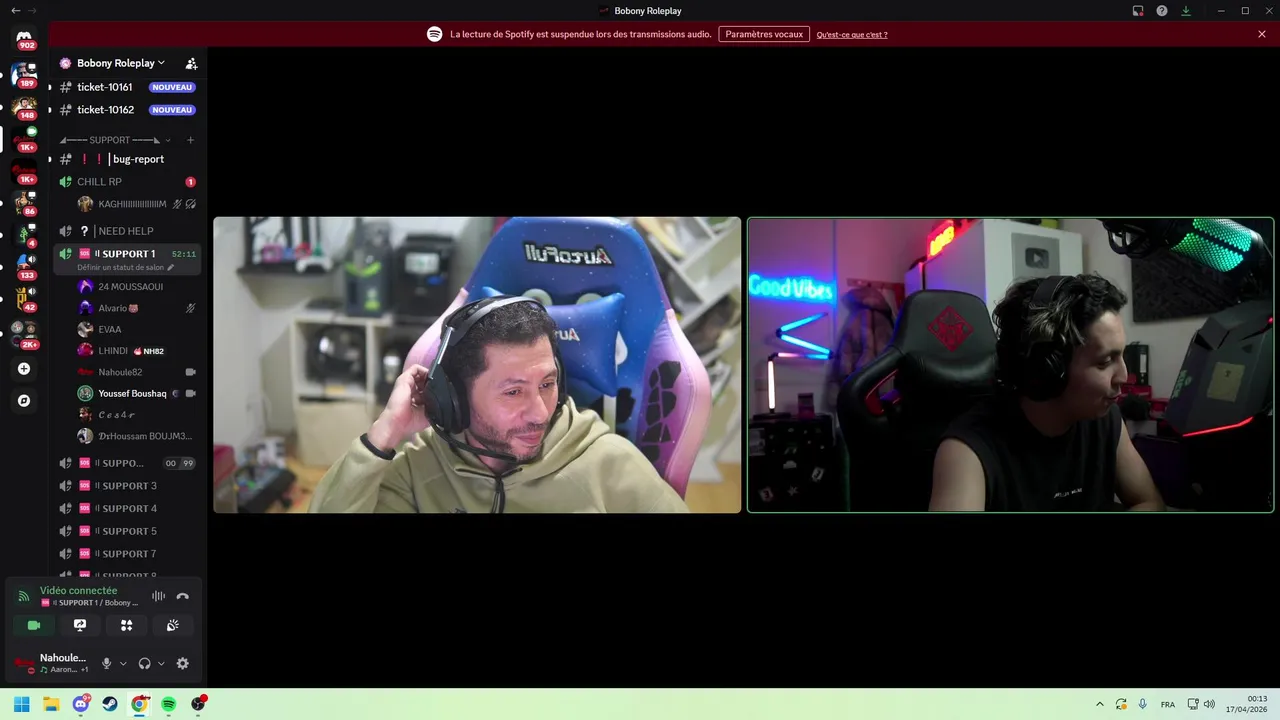This screenshot has width=1280, height=720.
Task: Select the SUPPORT 1 voice channel
Action: click(x=127, y=254)
